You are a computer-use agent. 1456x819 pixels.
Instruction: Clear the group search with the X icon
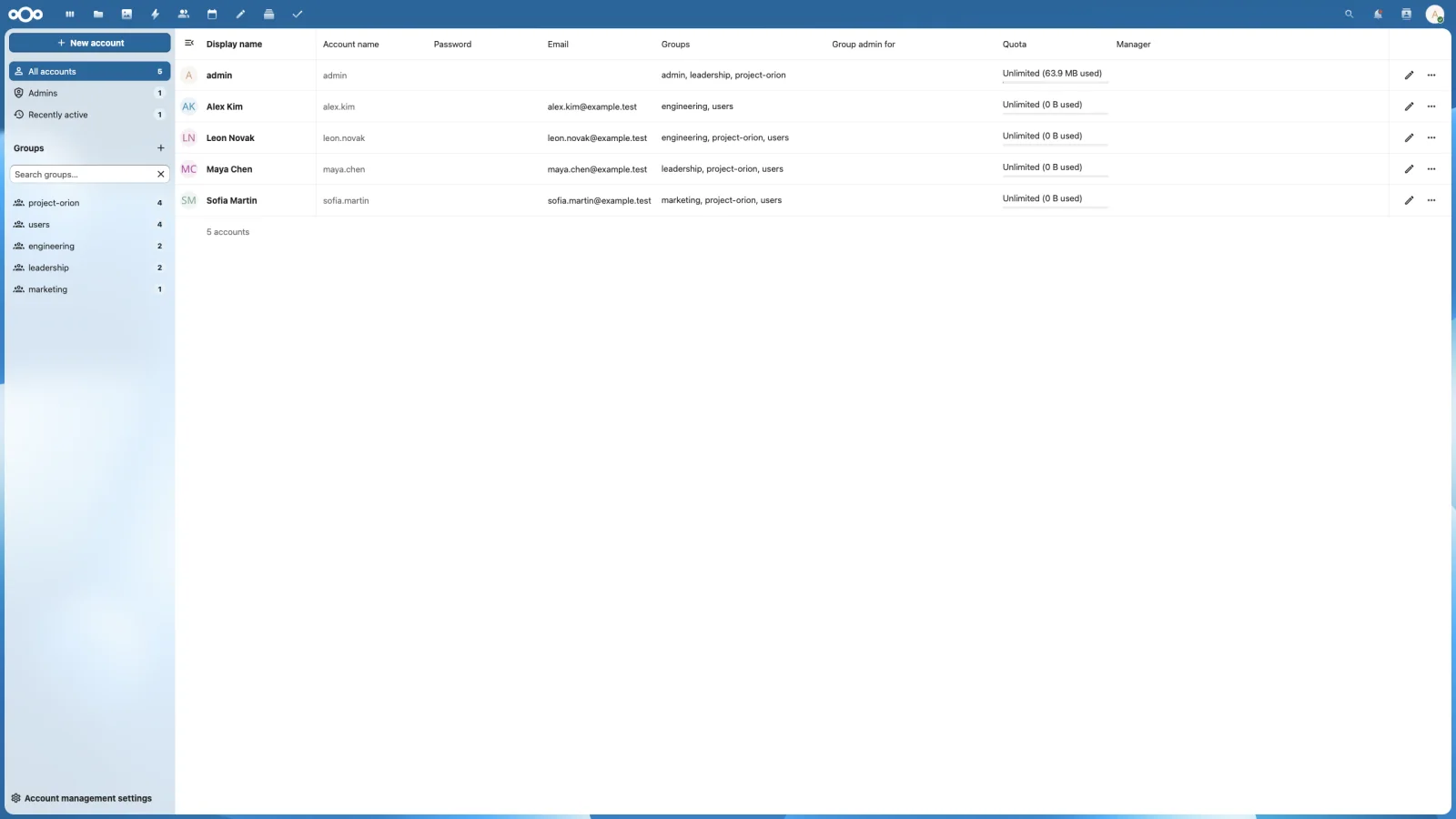[x=161, y=174]
